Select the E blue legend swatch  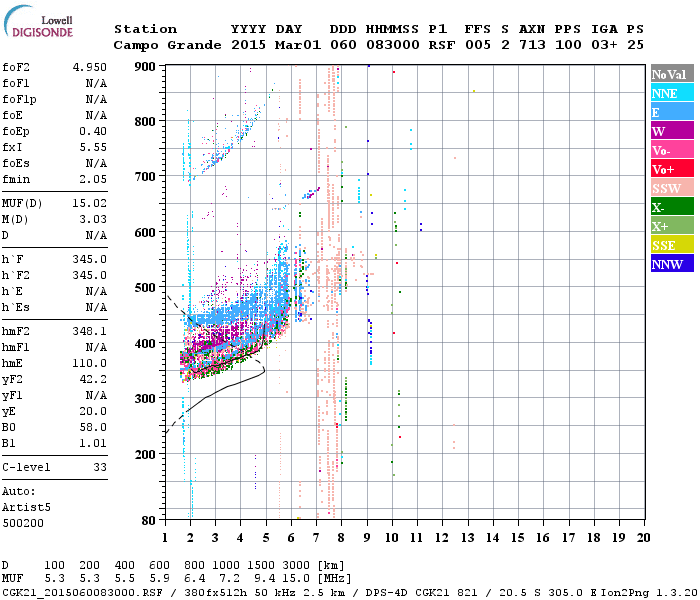672,112
